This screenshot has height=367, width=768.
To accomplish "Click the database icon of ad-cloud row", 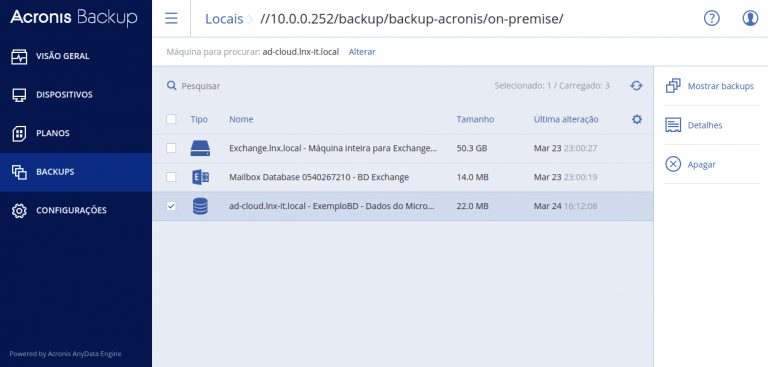I will (200, 206).
